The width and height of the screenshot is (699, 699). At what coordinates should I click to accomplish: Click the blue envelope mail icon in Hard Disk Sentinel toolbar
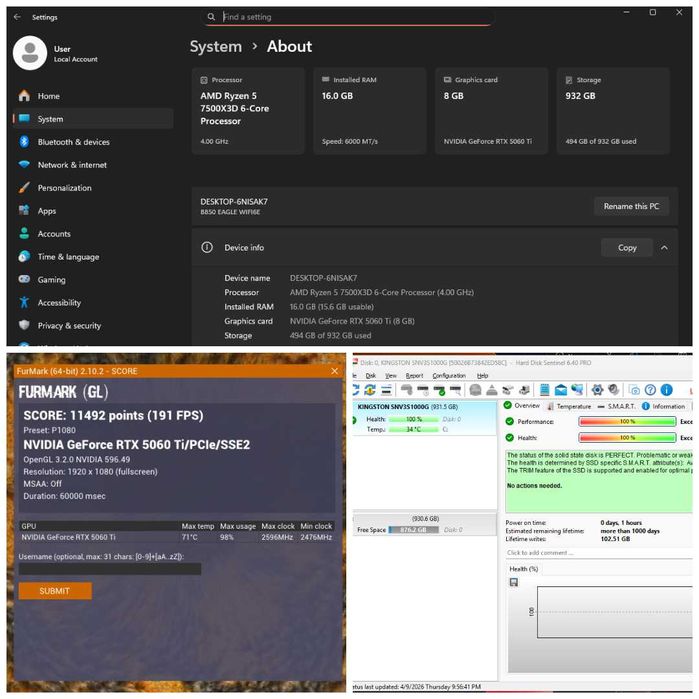point(561,390)
